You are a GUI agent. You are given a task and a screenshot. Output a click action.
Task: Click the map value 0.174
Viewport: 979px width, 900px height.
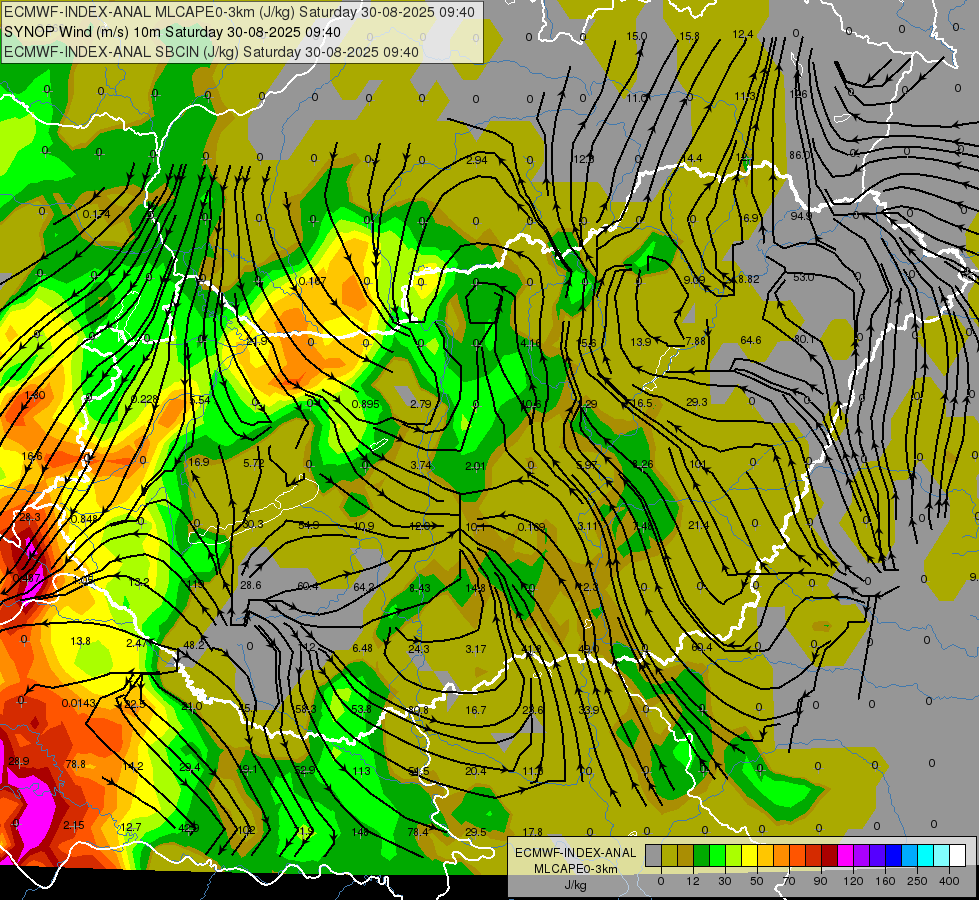[96, 214]
